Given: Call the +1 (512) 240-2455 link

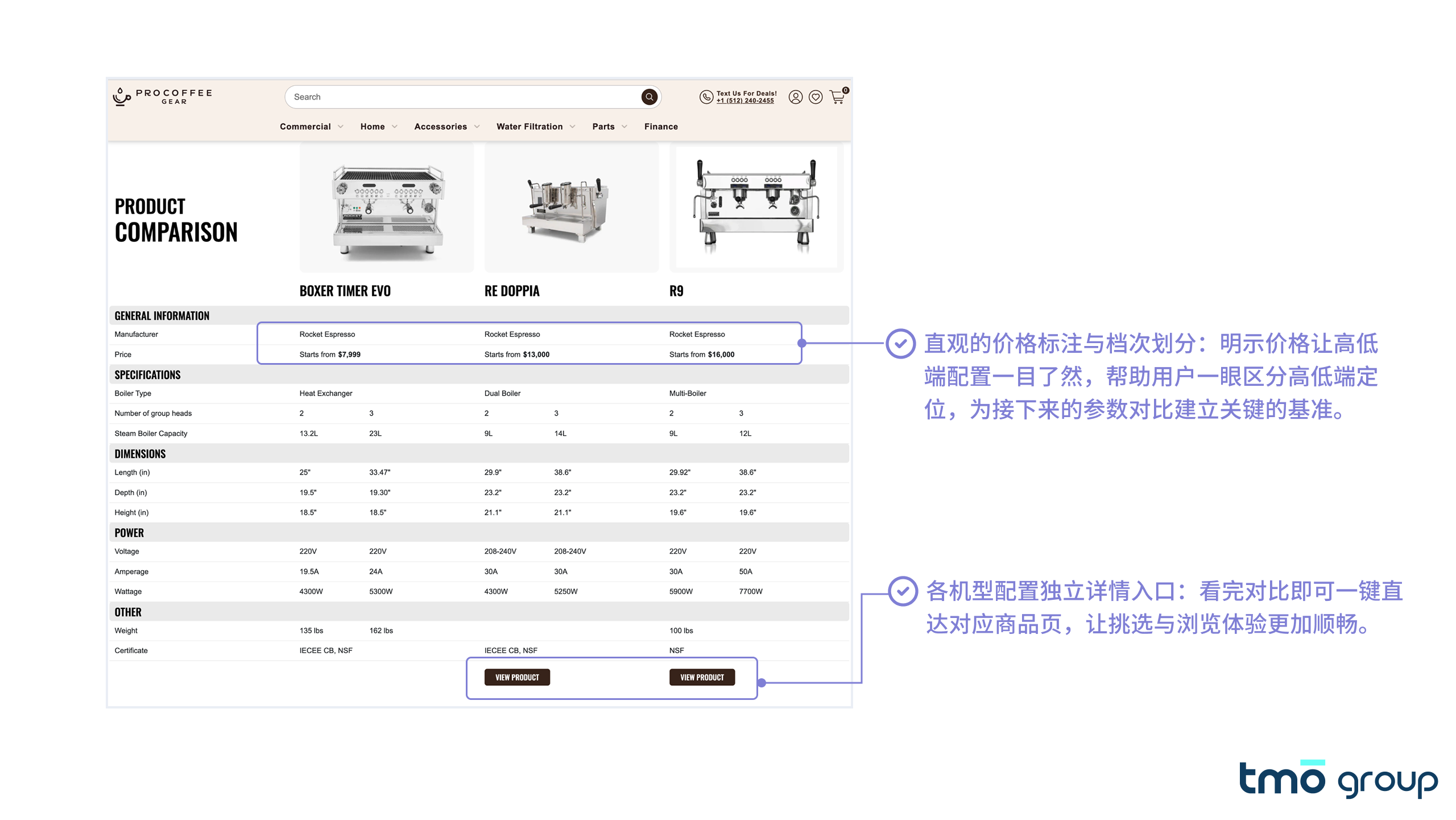Looking at the screenshot, I should coord(745,101).
